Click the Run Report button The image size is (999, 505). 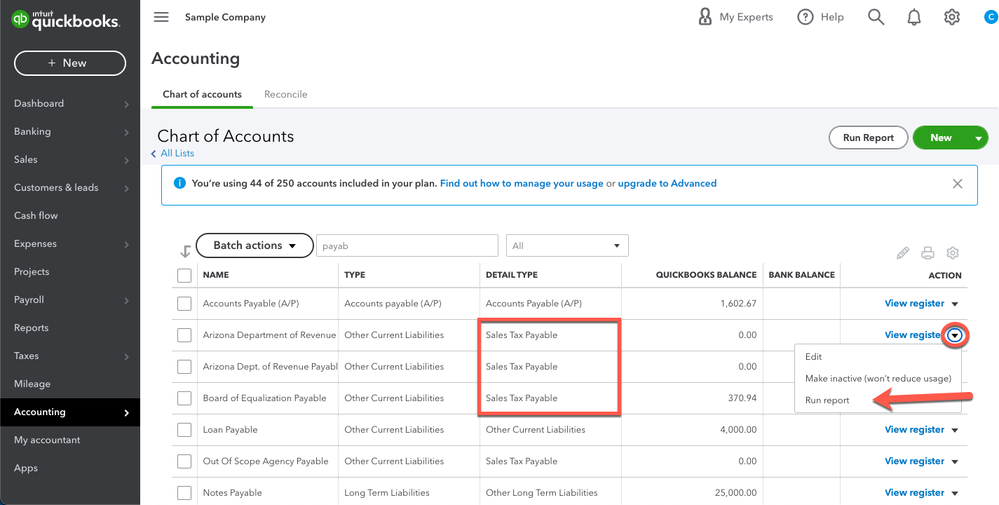point(868,138)
